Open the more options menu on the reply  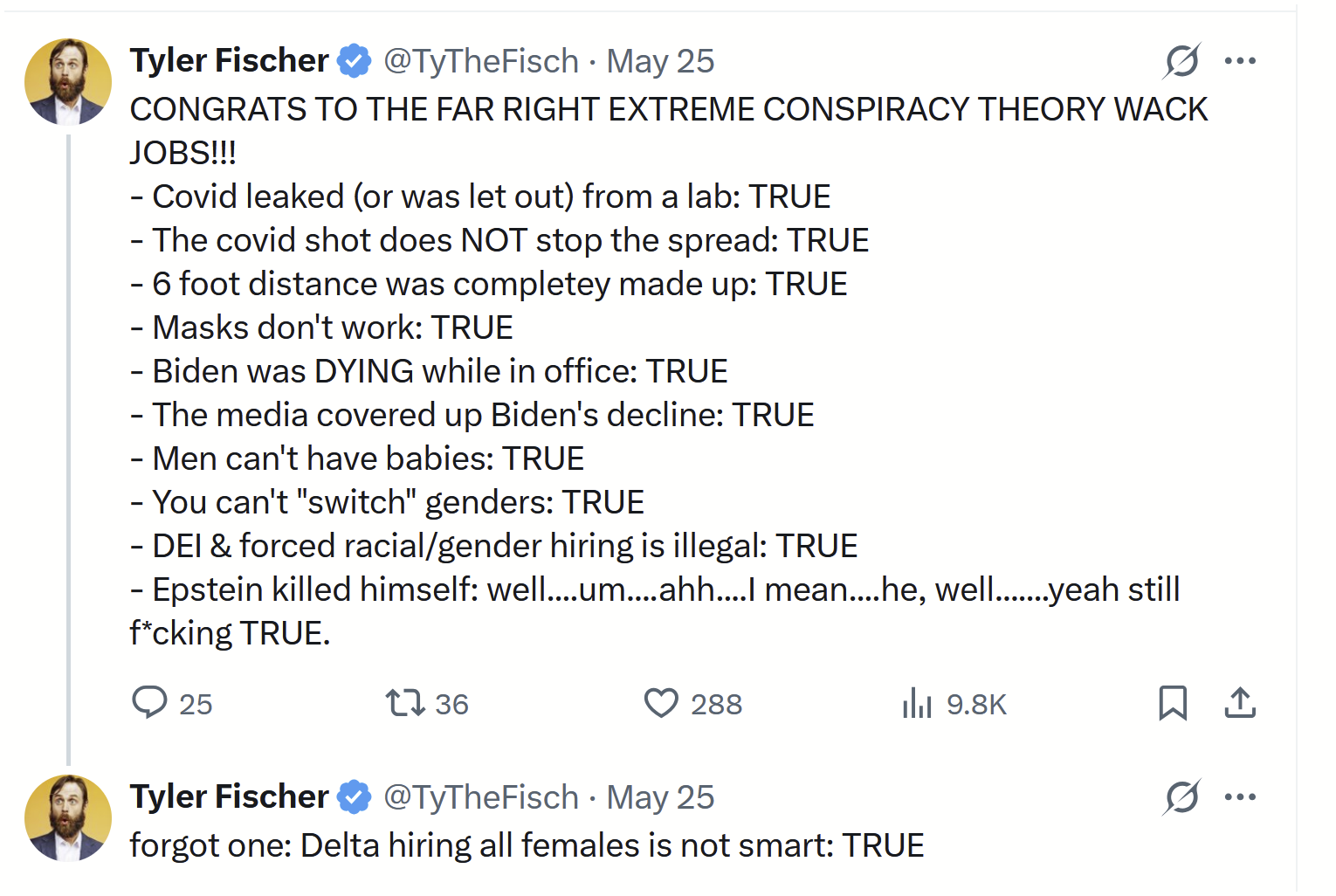click(x=1241, y=796)
